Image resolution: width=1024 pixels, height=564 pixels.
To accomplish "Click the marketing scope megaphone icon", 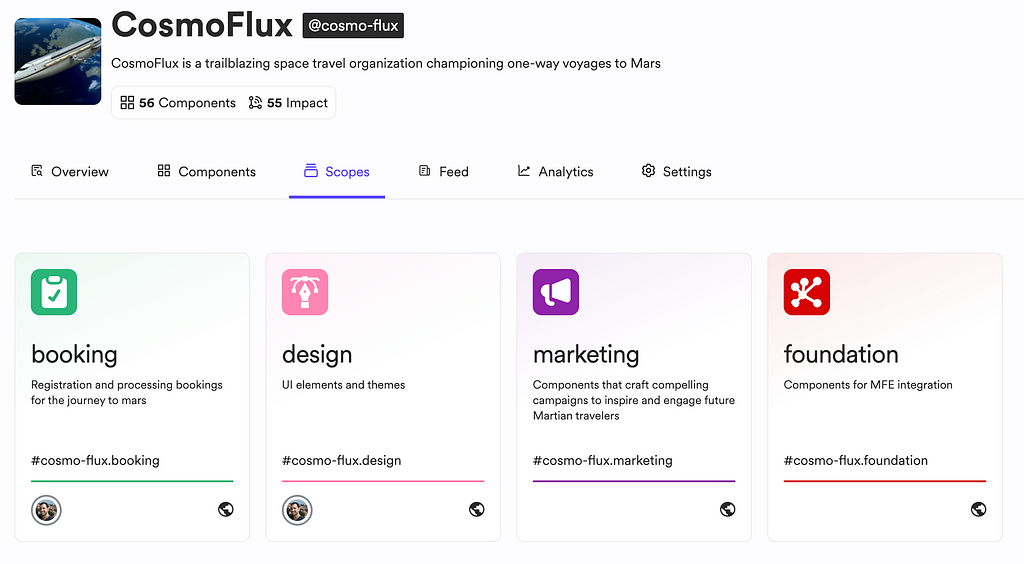I will point(556,292).
